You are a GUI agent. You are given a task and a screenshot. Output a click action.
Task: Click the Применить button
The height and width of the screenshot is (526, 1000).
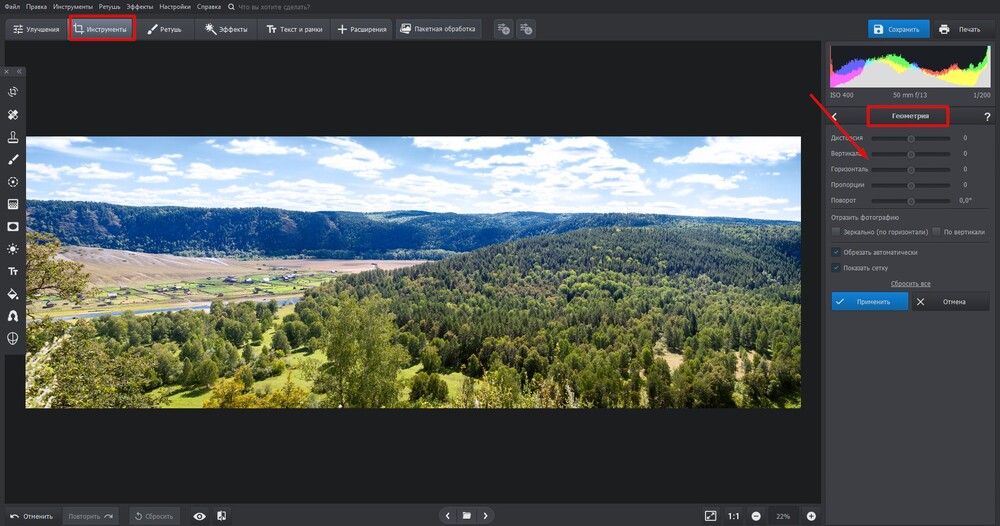pos(869,301)
